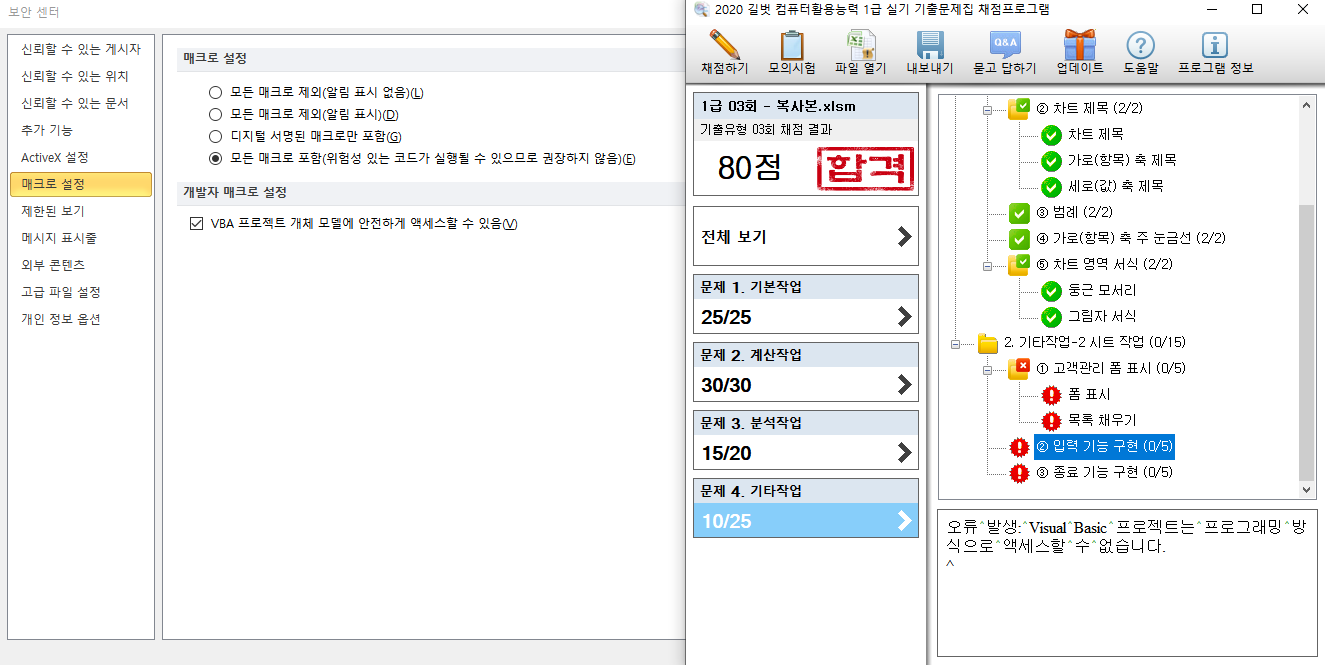Click the 업데이트 gift box icon

pos(1079,46)
